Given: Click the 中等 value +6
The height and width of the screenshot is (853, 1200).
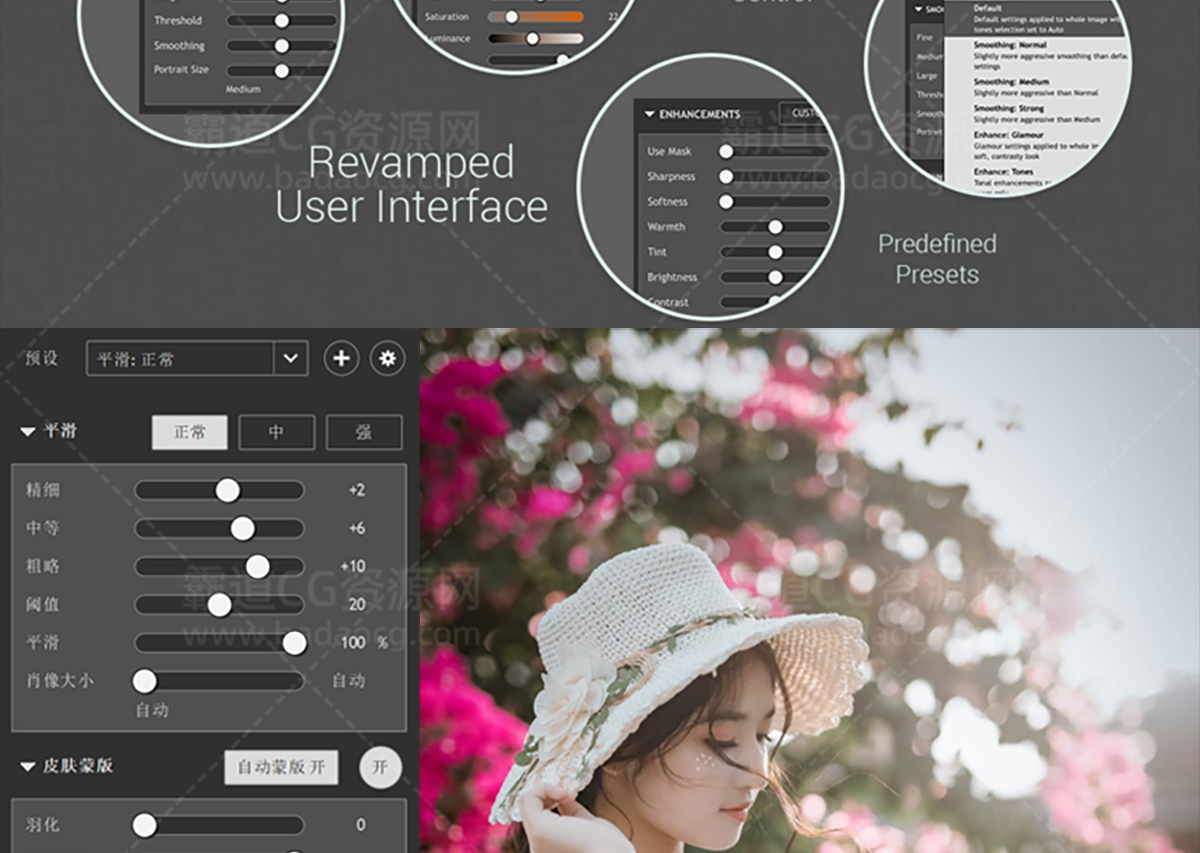Looking at the screenshot, I should pyautogui.click(x=357, y=528).
